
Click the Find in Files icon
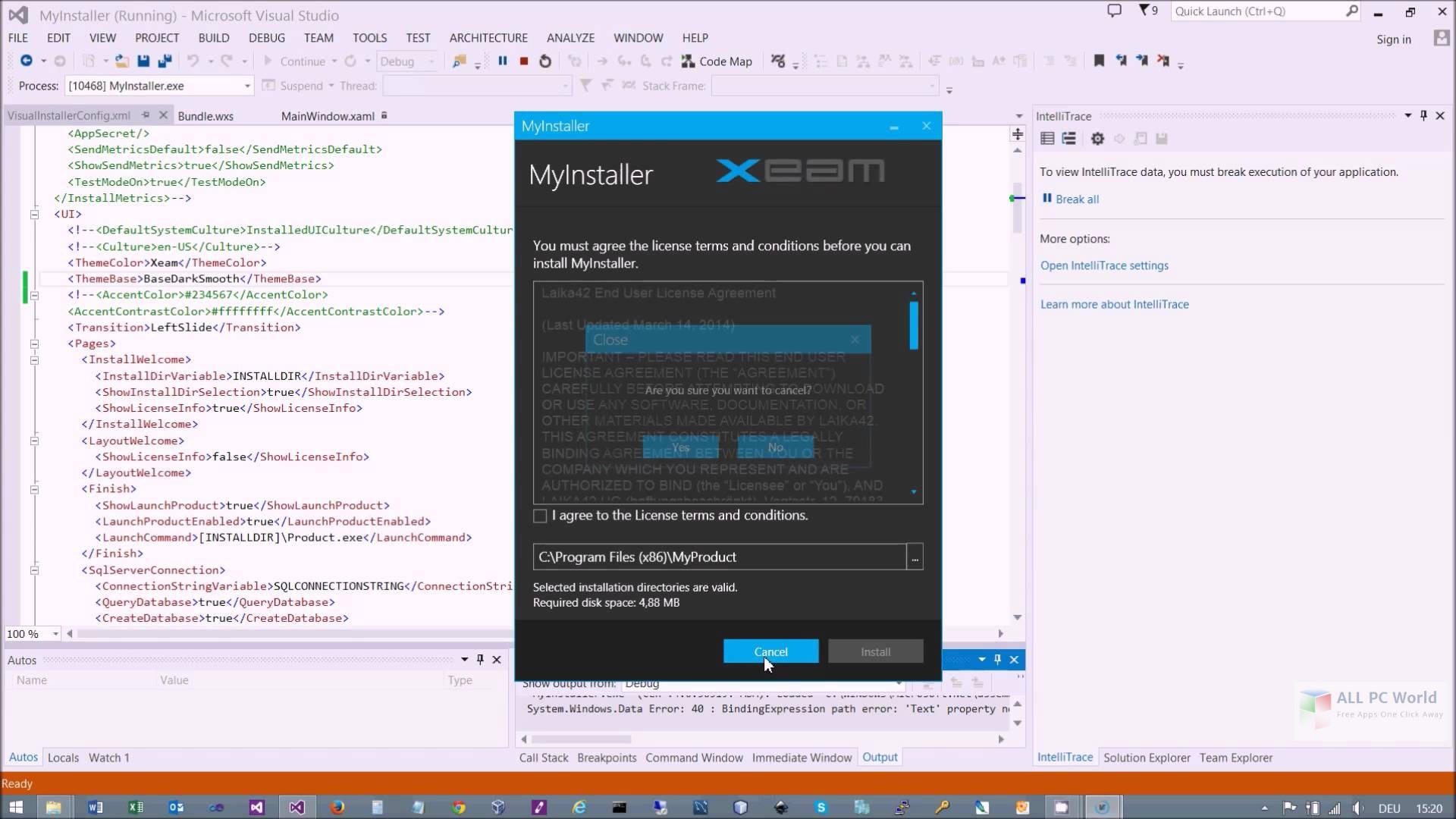459,61
